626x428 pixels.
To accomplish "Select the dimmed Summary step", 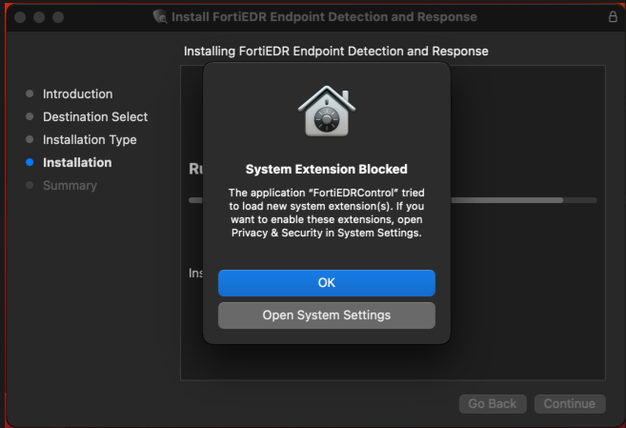I will [69, 185].
